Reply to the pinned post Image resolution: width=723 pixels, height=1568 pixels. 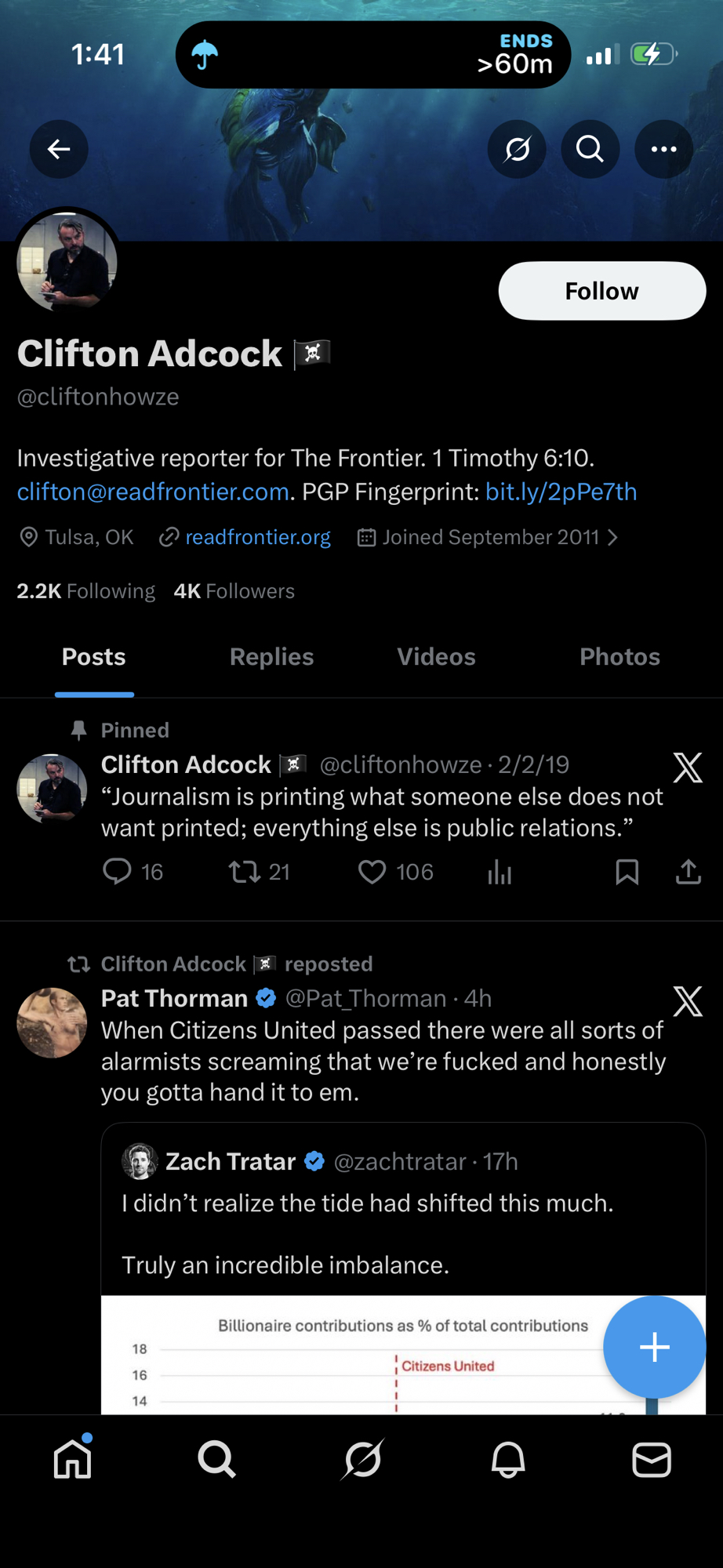118,872
